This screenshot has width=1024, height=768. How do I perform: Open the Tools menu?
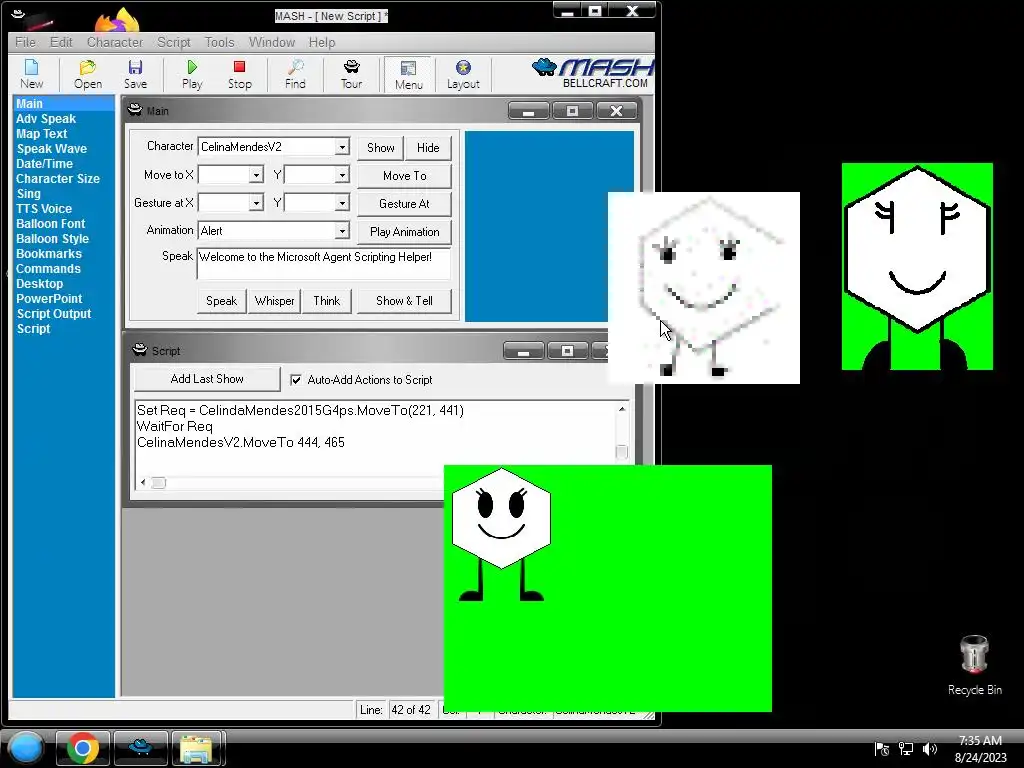coord(219,42)
